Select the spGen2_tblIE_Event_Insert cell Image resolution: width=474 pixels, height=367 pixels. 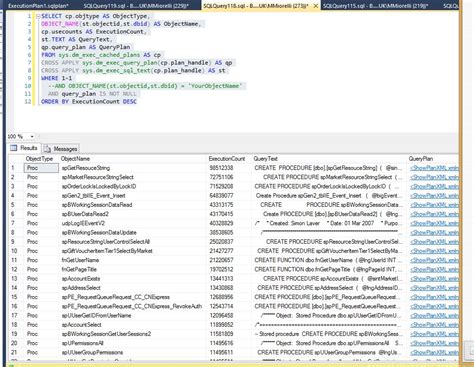[133, 196]
